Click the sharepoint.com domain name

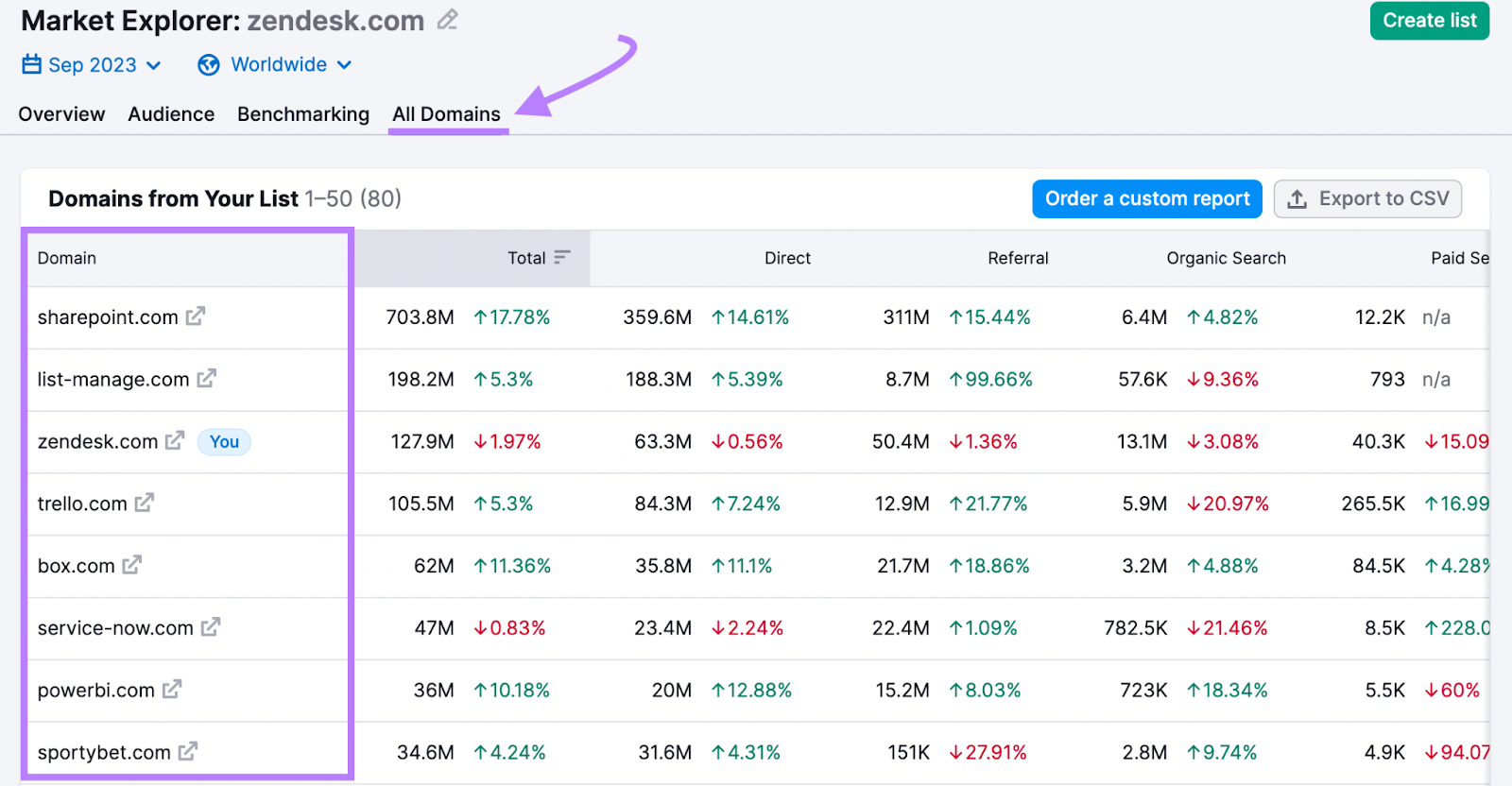pyautogui.click(x=108, y=317)
